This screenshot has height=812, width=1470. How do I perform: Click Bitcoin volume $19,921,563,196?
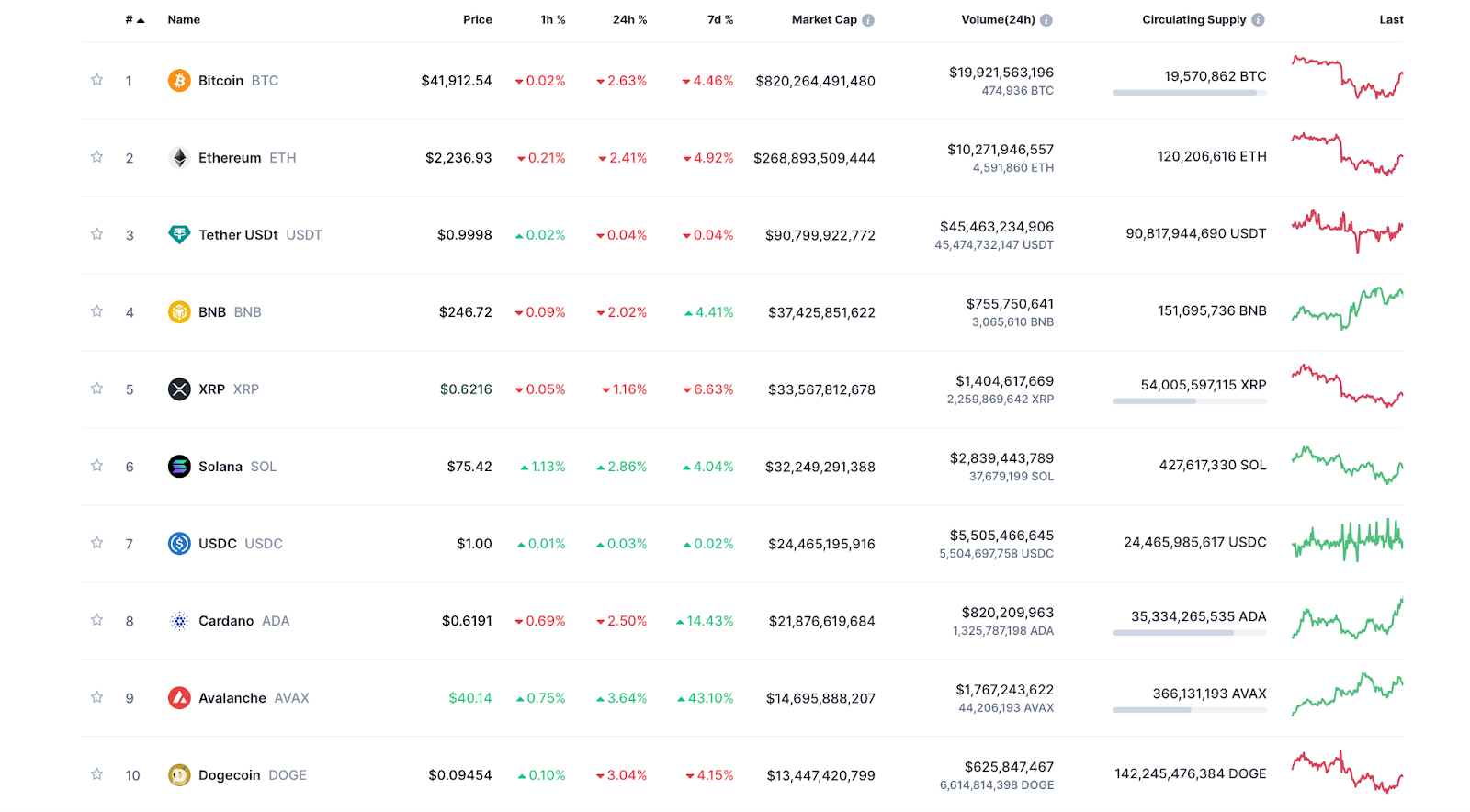coord(1001,73)
